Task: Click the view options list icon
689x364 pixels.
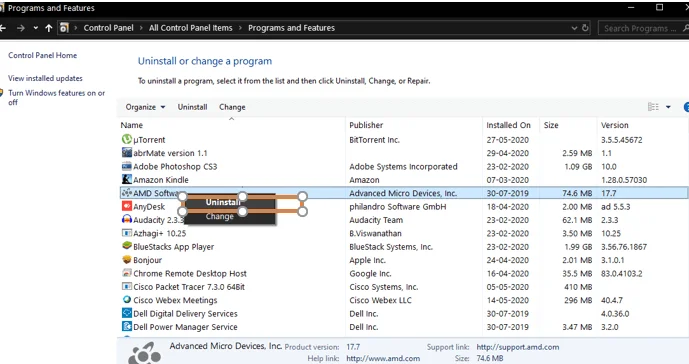Action: tap(653, 107)
